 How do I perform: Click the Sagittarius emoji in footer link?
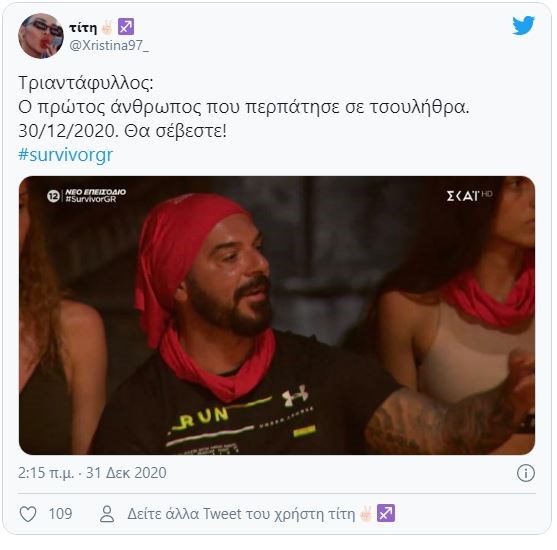click(386, 513)
